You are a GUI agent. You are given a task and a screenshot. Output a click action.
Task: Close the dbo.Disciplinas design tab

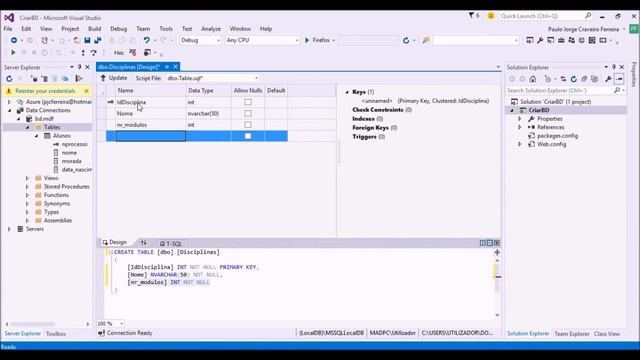click(x=176, y=67)
